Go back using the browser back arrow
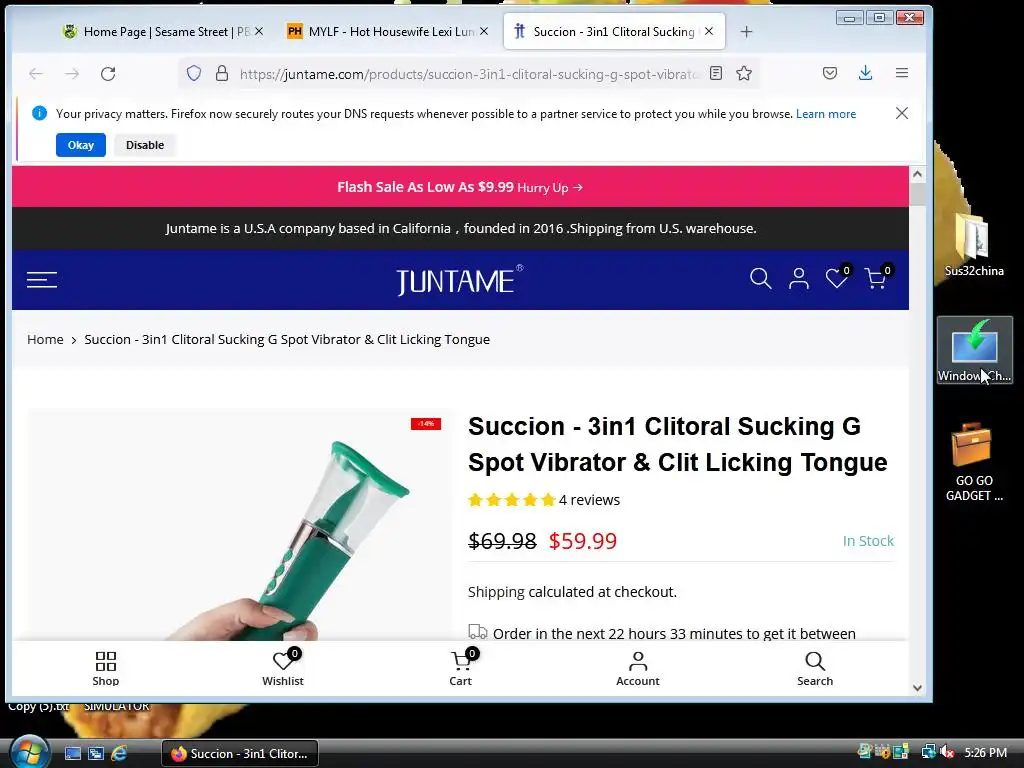This screenshot has width=1024, height=768. click(x=36, y=74)
